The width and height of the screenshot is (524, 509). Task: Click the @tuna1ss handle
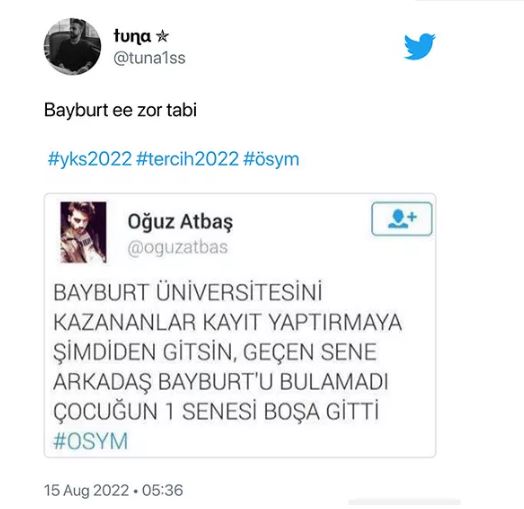[x=149, y=58]
